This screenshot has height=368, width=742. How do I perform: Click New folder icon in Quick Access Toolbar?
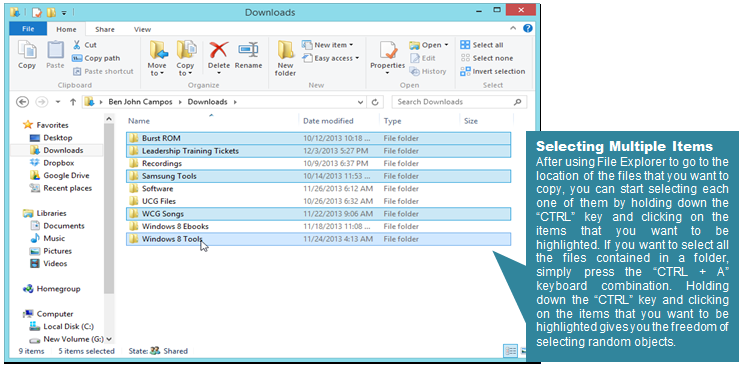[x=51, y=12]
